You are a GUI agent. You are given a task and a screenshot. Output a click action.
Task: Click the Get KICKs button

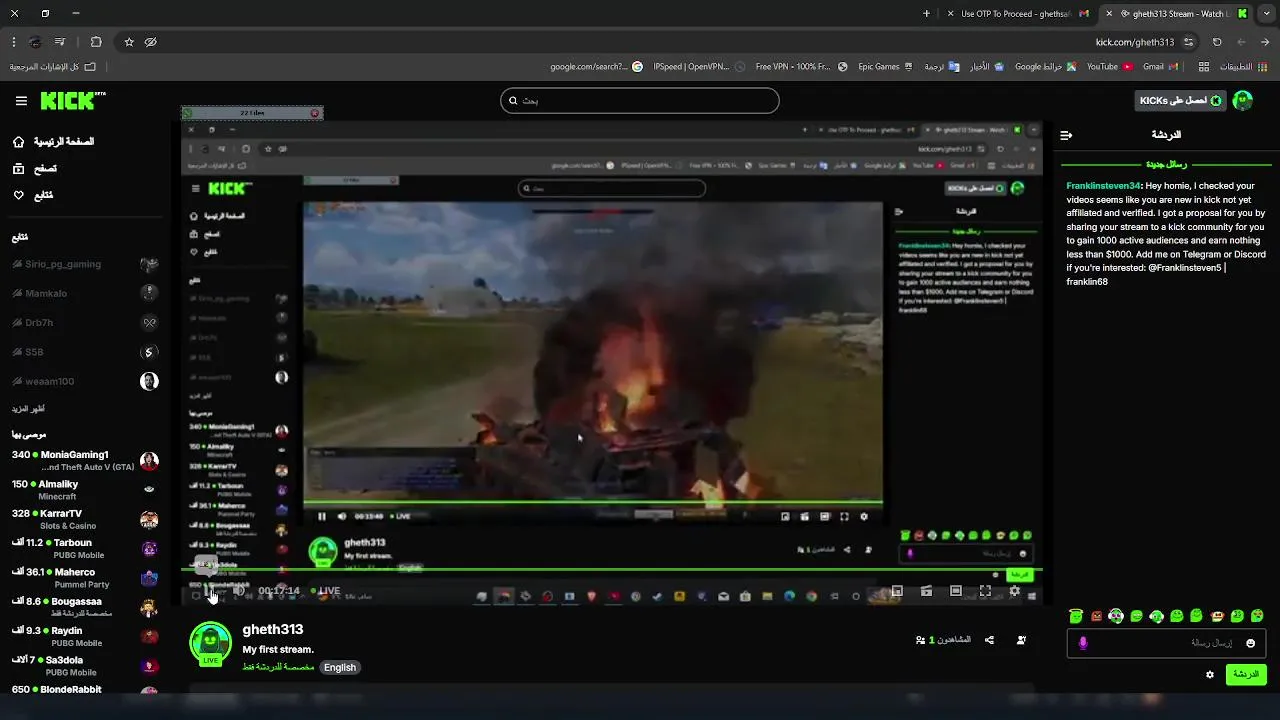[x=1180, y=100]
